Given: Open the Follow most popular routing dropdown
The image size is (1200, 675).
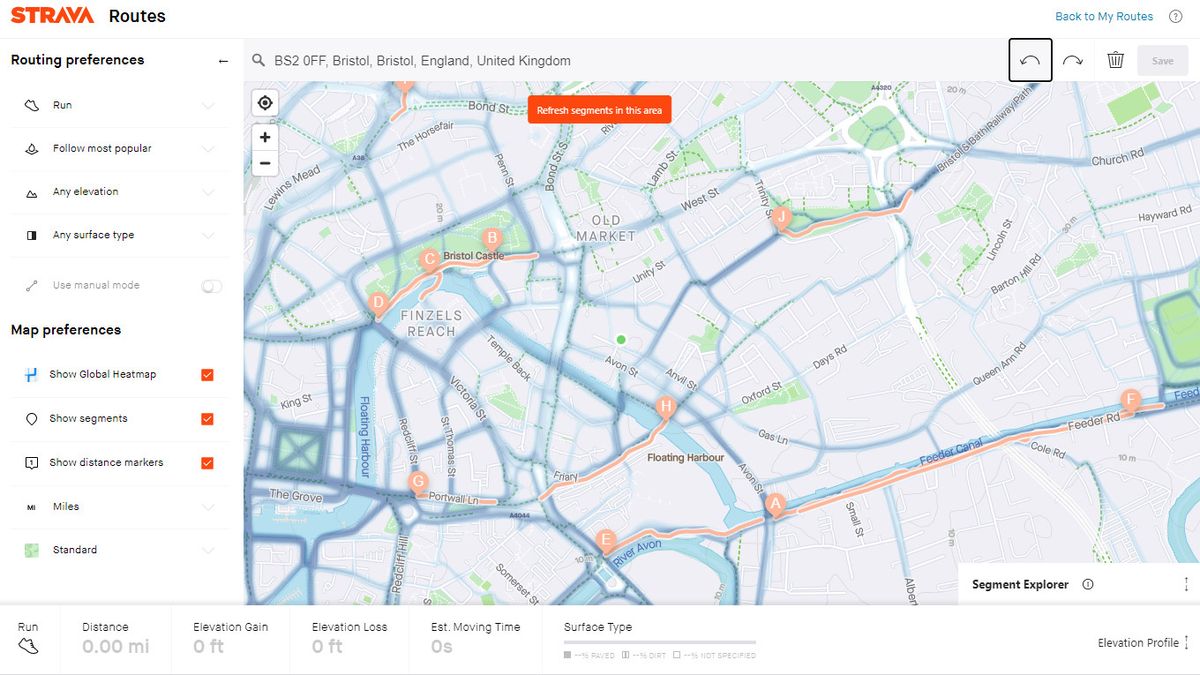Looking at the screenshot, I should (x=210, y=147).
